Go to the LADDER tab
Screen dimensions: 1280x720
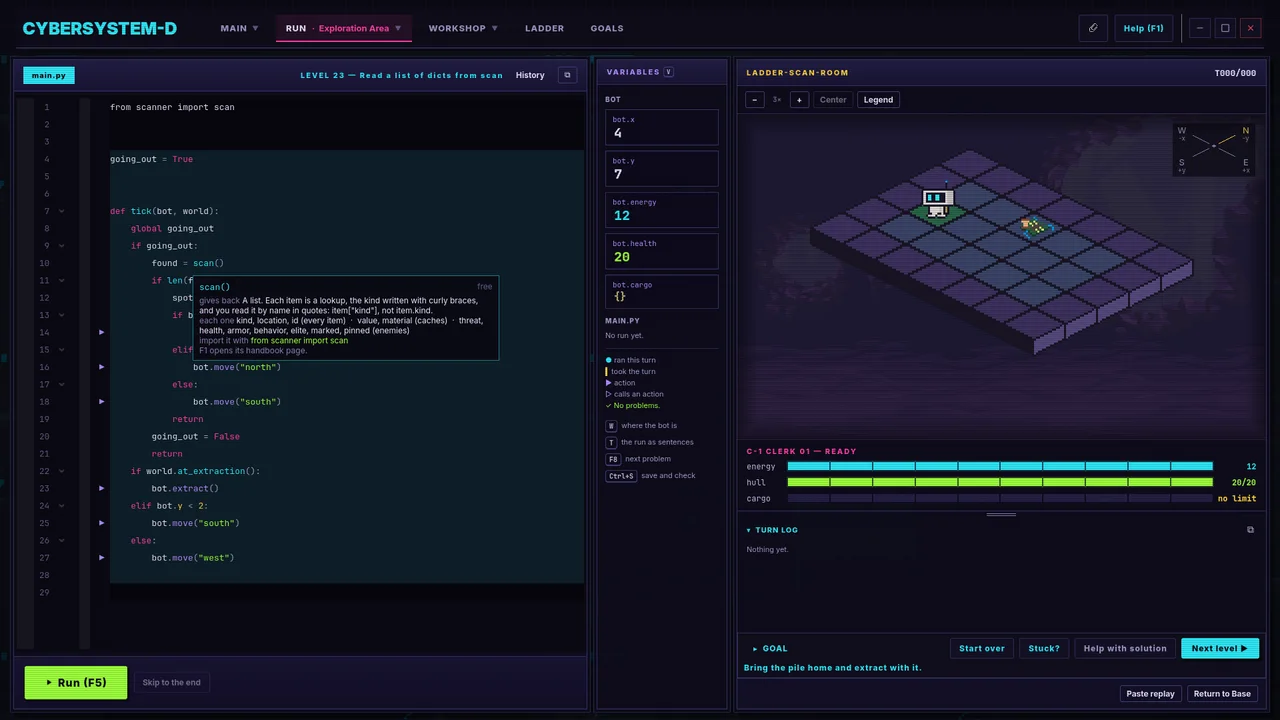point(544,28)
